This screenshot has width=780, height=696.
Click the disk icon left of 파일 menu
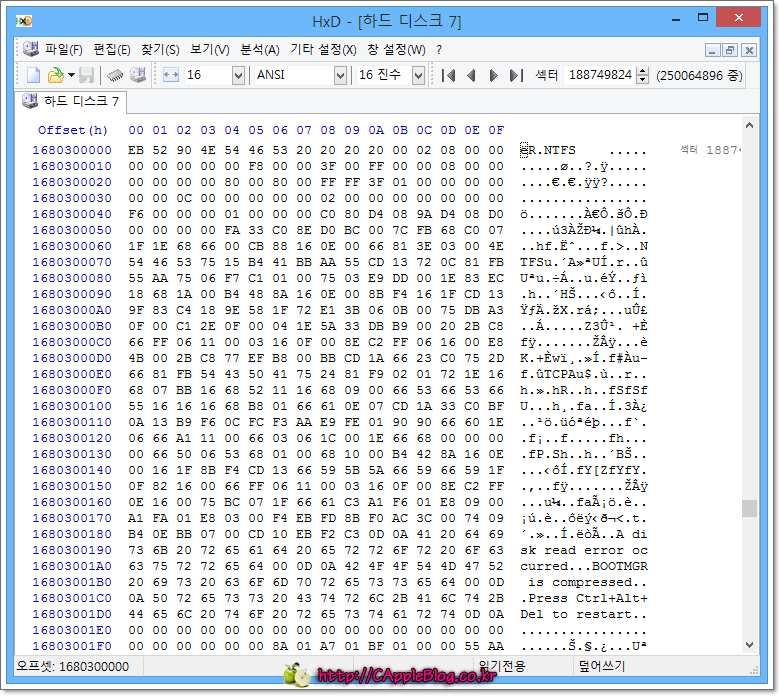point(31,49)
